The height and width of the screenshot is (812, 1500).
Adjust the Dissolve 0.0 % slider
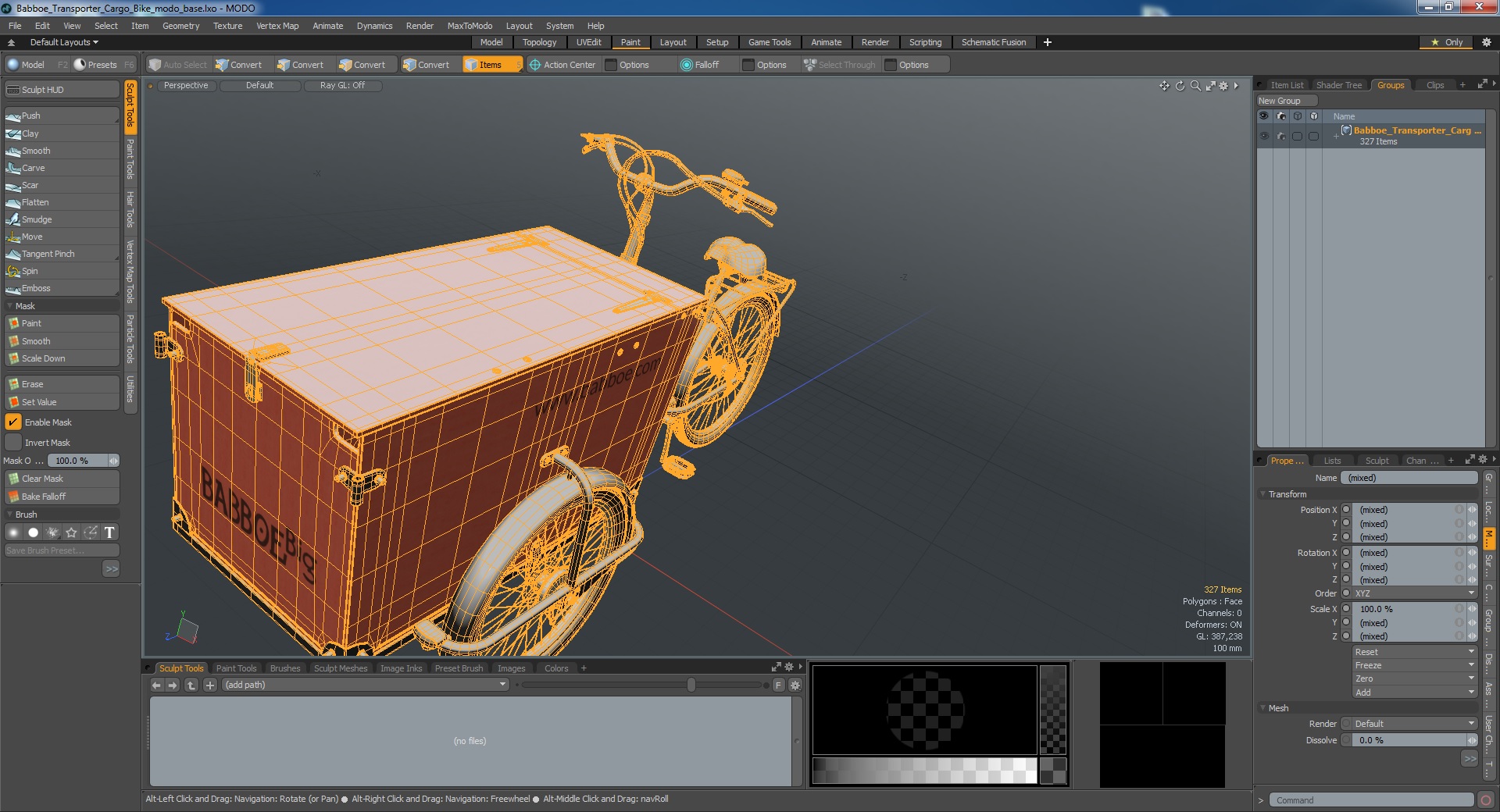point(1415,740)
